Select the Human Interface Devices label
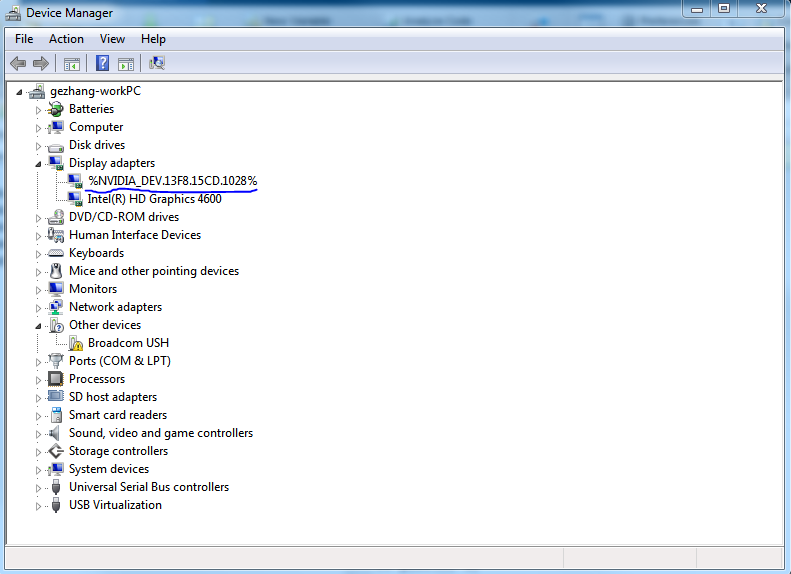The height and width of the screenshot is (574, 791). (135, 235)
